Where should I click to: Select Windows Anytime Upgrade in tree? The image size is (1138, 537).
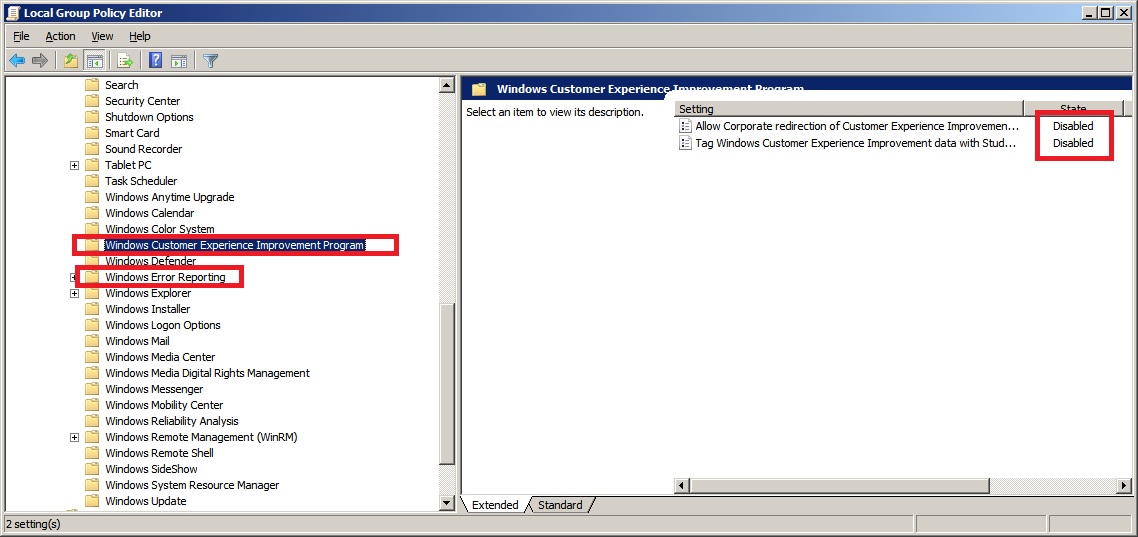click(x=169, y=197)
